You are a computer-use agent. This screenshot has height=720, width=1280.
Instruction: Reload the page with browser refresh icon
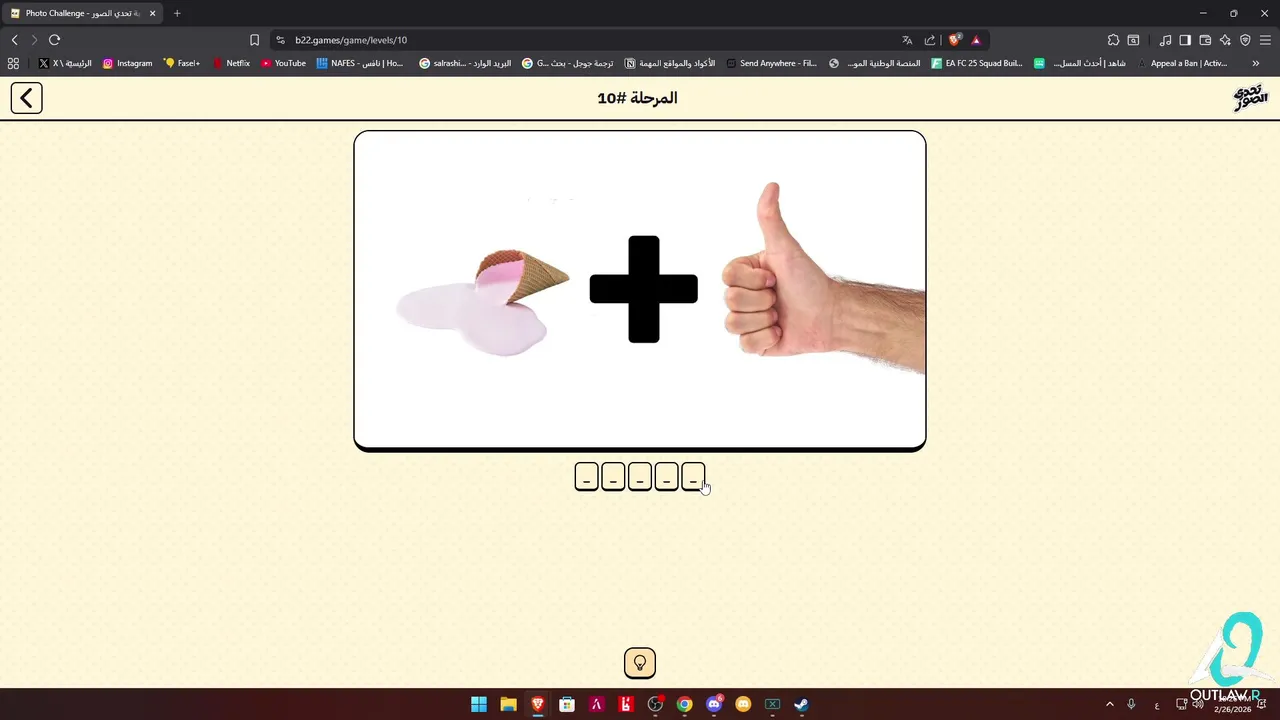54,40
